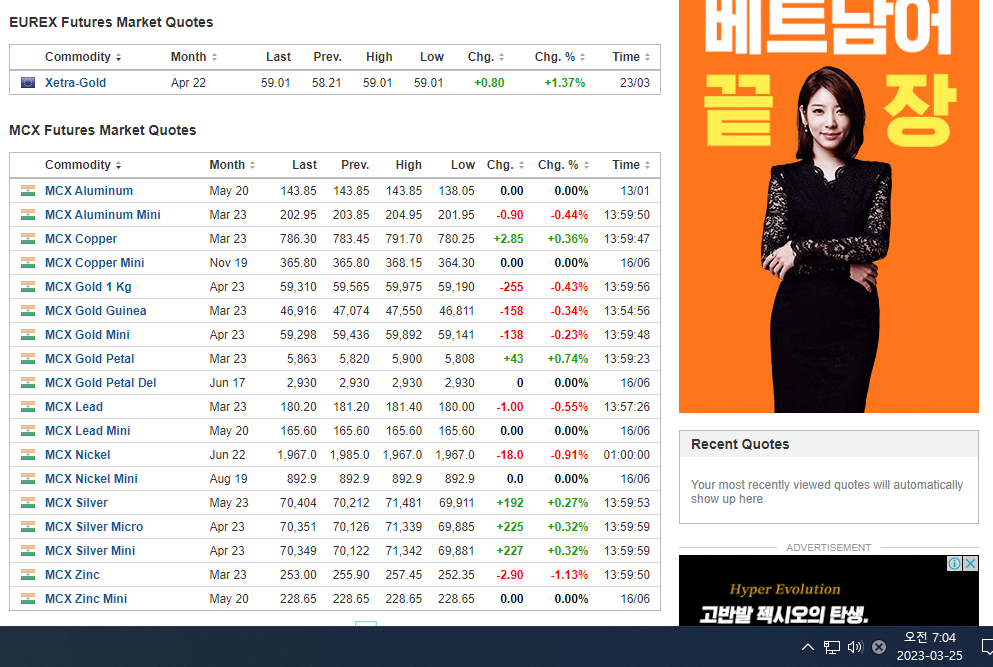
Task: Click the India flag icon beside MCX Zinc Mini
Action: [x=28, y=599]
